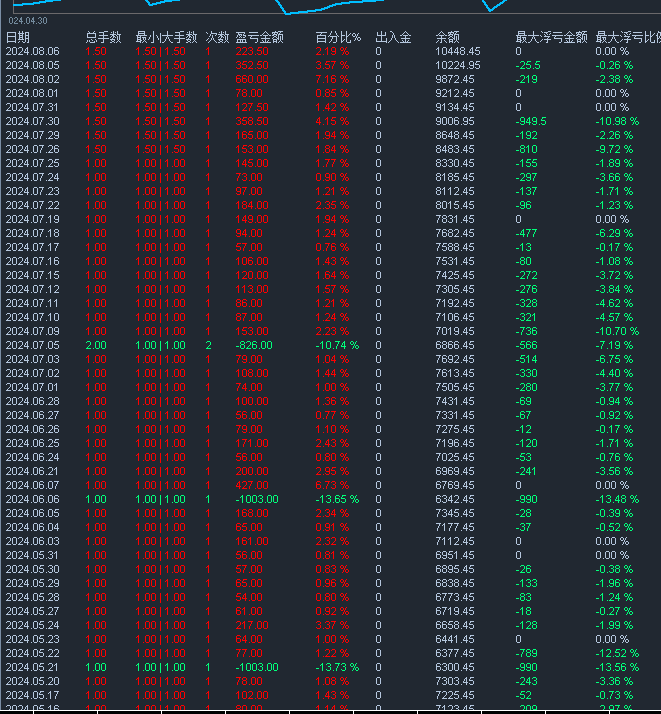Select the 2024.06.06 date row
The height and width of the screenshot is (714, 661).
point(32,499)
